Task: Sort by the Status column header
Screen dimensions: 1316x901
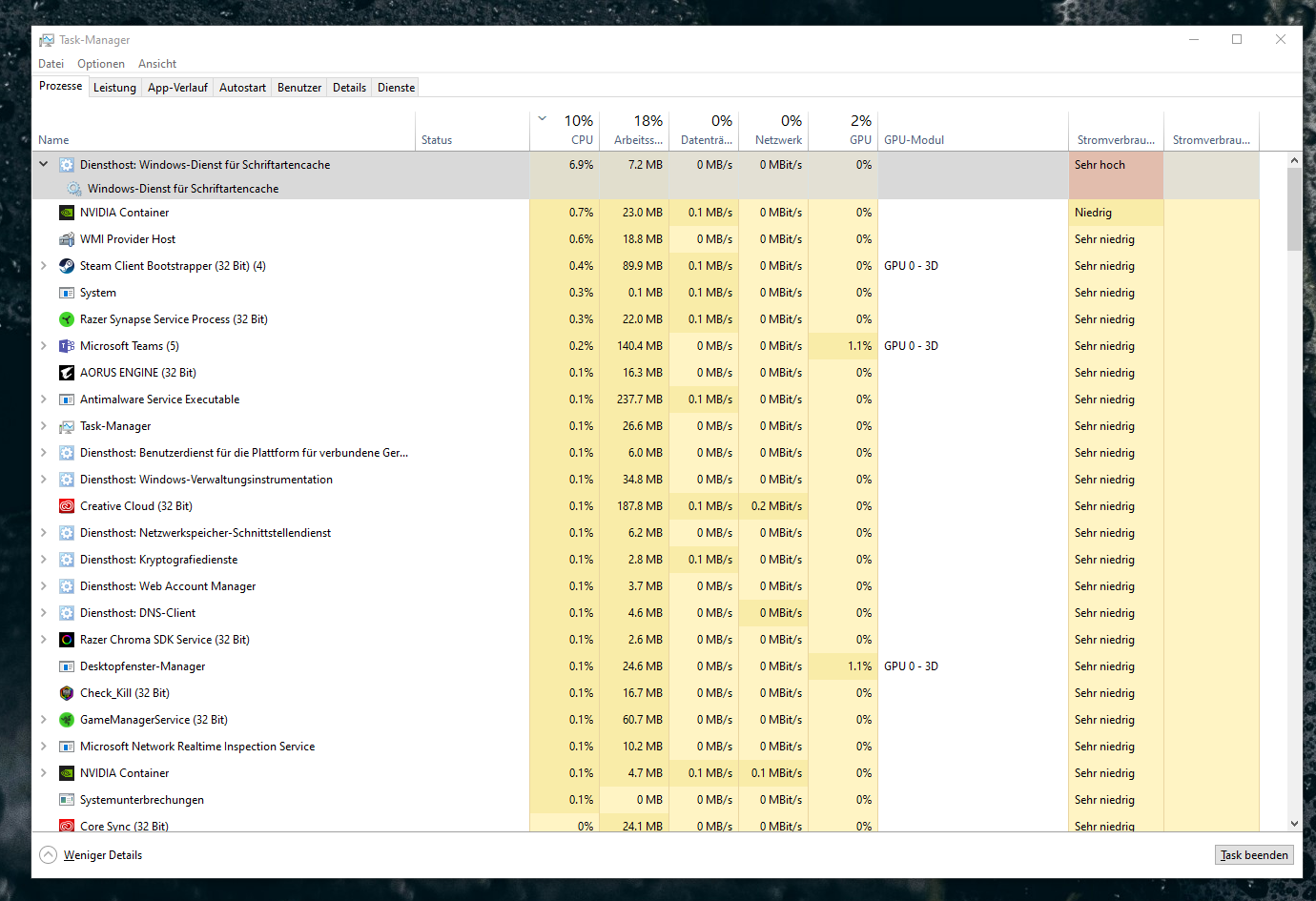Action: [x=472, y=132]
